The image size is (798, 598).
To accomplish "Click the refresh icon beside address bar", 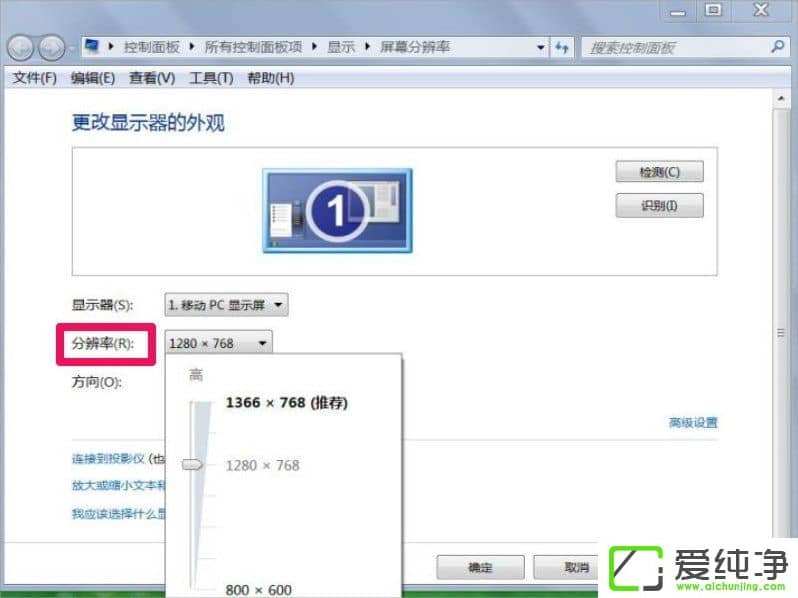I will 562,48.
